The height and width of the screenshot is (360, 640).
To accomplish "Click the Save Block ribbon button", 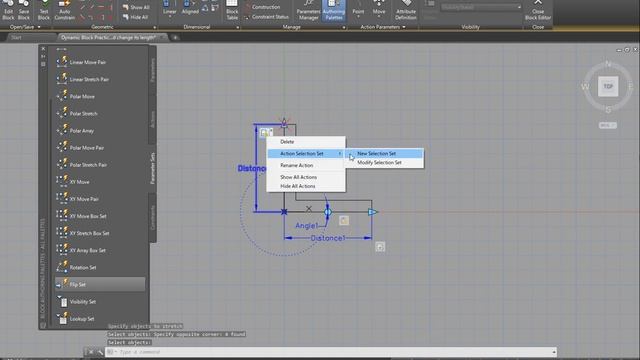I will point(24,10).
